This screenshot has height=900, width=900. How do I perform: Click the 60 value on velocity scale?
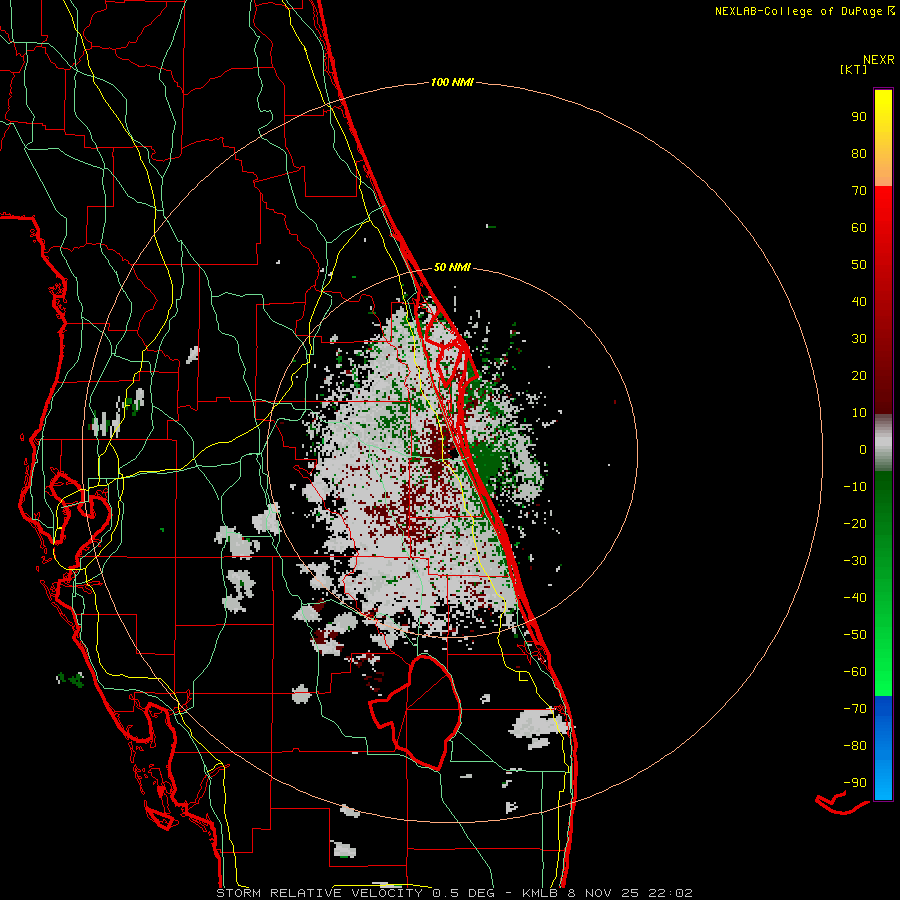(x=859, y=228)
